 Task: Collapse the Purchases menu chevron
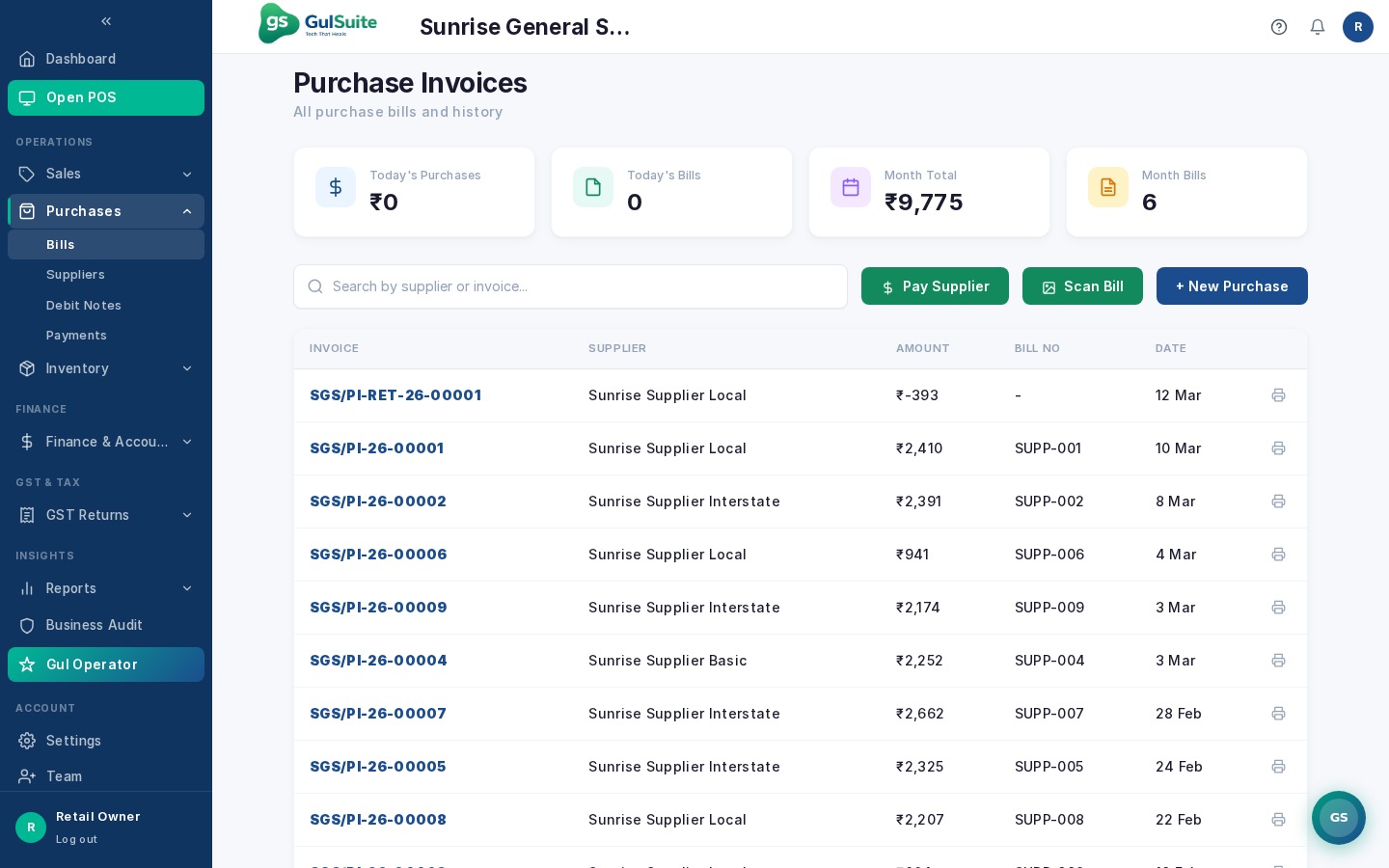click(x=187, y=211)
